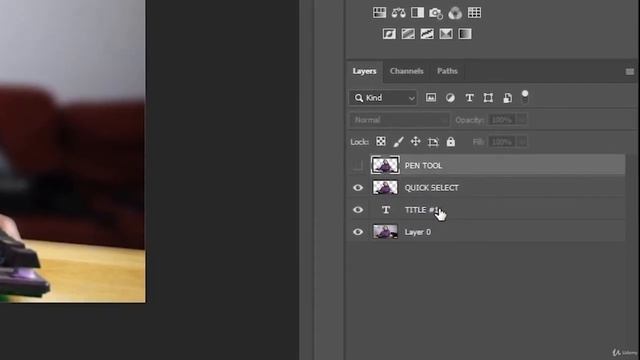Show the PEN TOOL layer
The image size is (640, 360).
click(x=358, y=165)
